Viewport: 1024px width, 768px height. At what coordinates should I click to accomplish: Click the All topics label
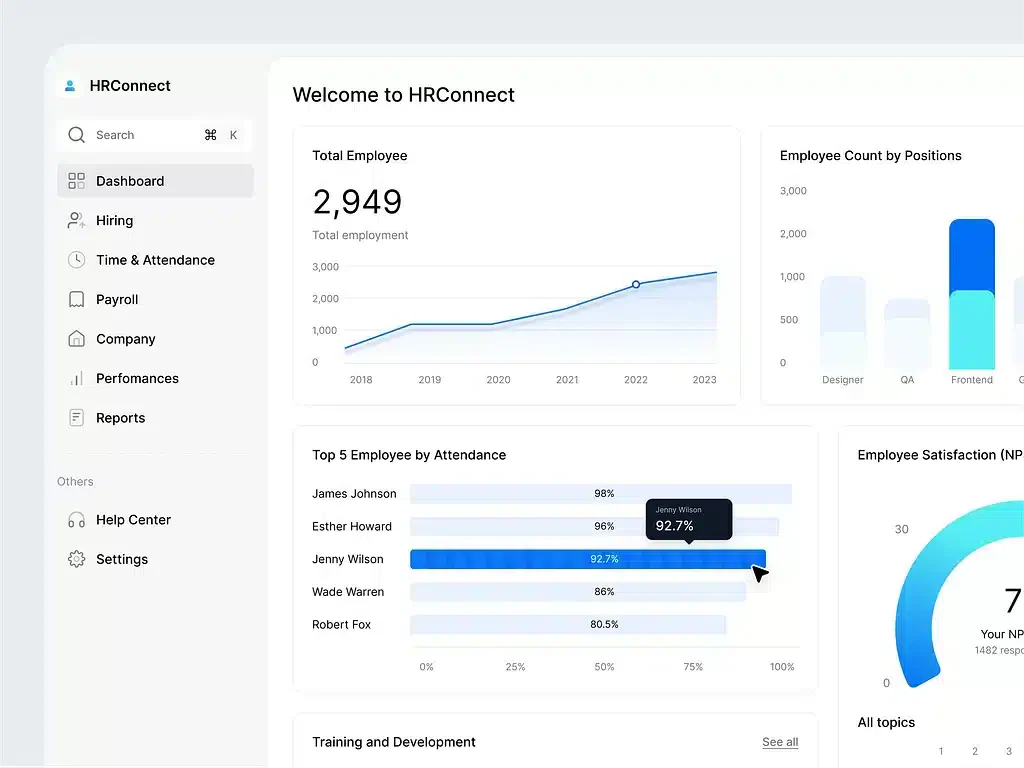886,722
